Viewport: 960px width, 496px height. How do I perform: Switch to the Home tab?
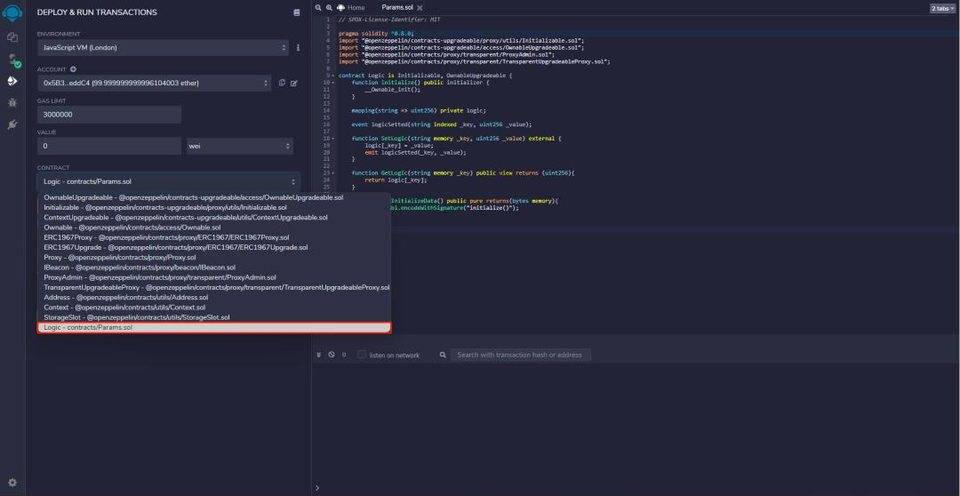pos(351,7)
